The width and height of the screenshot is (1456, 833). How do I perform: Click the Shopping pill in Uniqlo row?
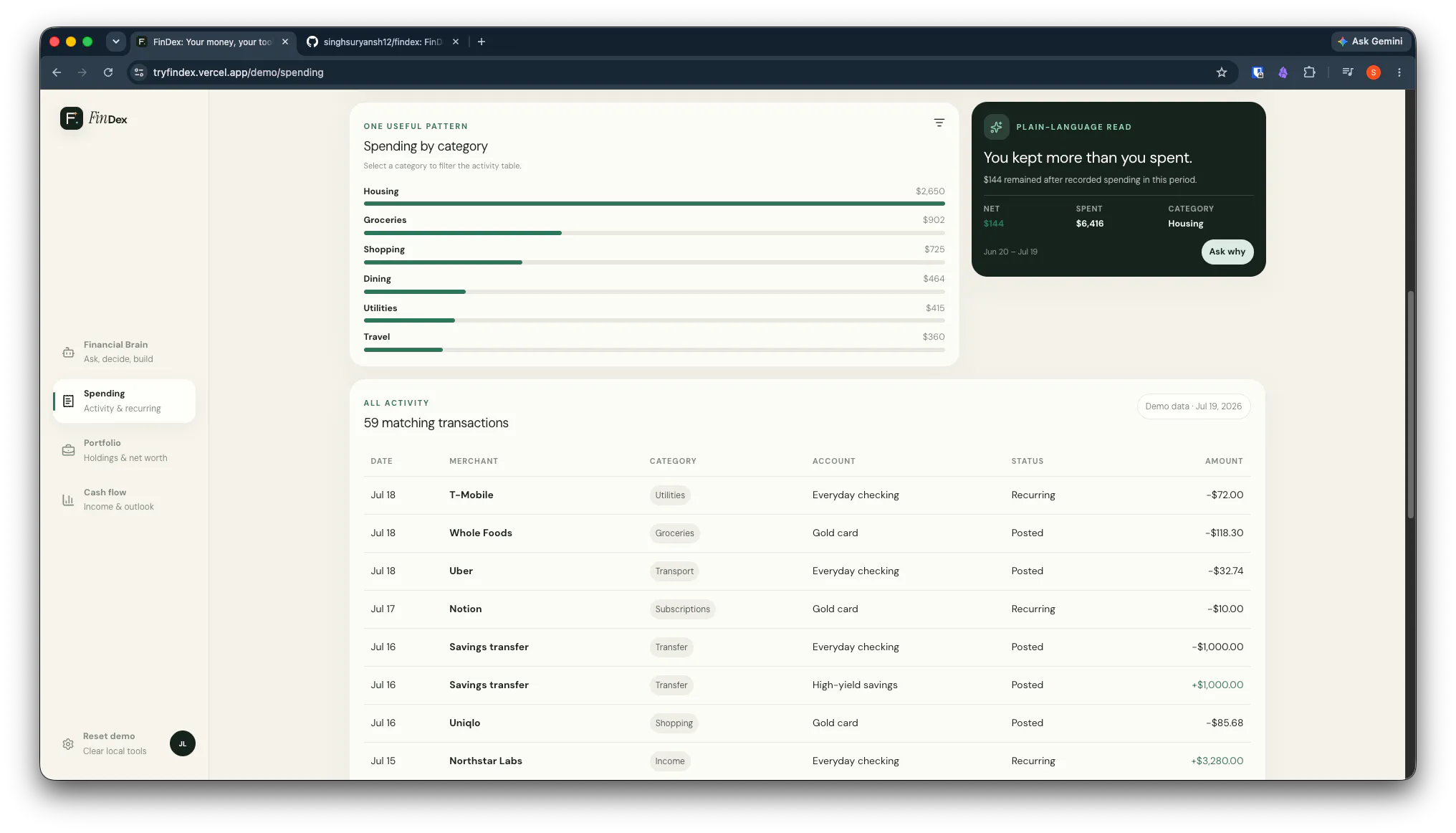[x=674, y=723]
